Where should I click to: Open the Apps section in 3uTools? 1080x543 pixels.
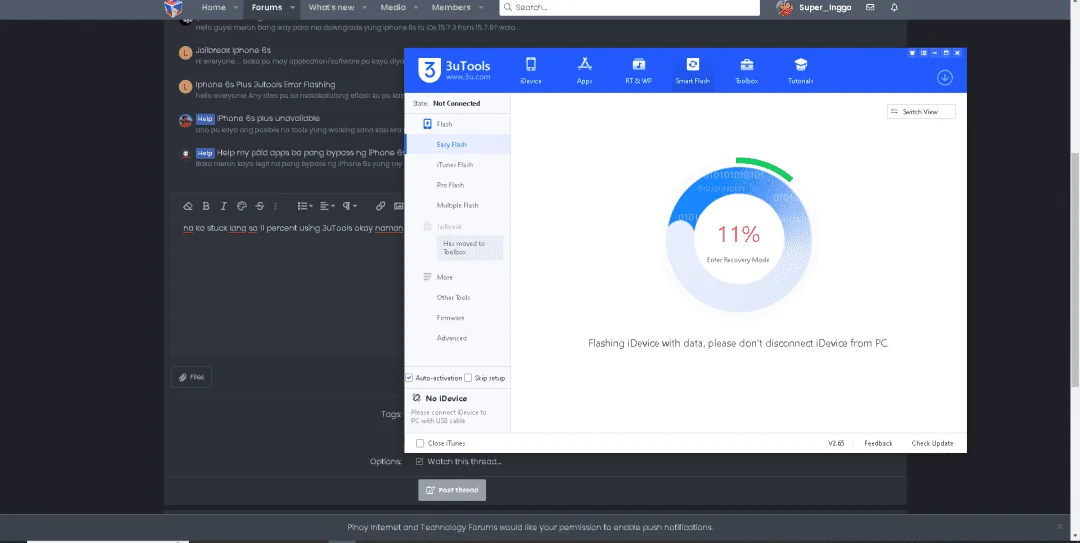[584, 70]
